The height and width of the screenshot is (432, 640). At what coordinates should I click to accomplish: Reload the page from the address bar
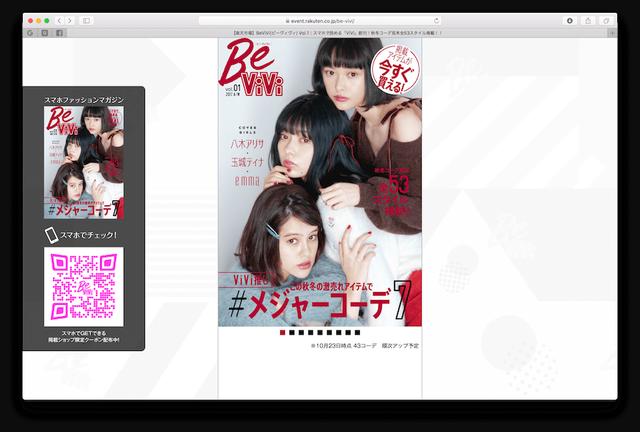(x=436, y=20)
